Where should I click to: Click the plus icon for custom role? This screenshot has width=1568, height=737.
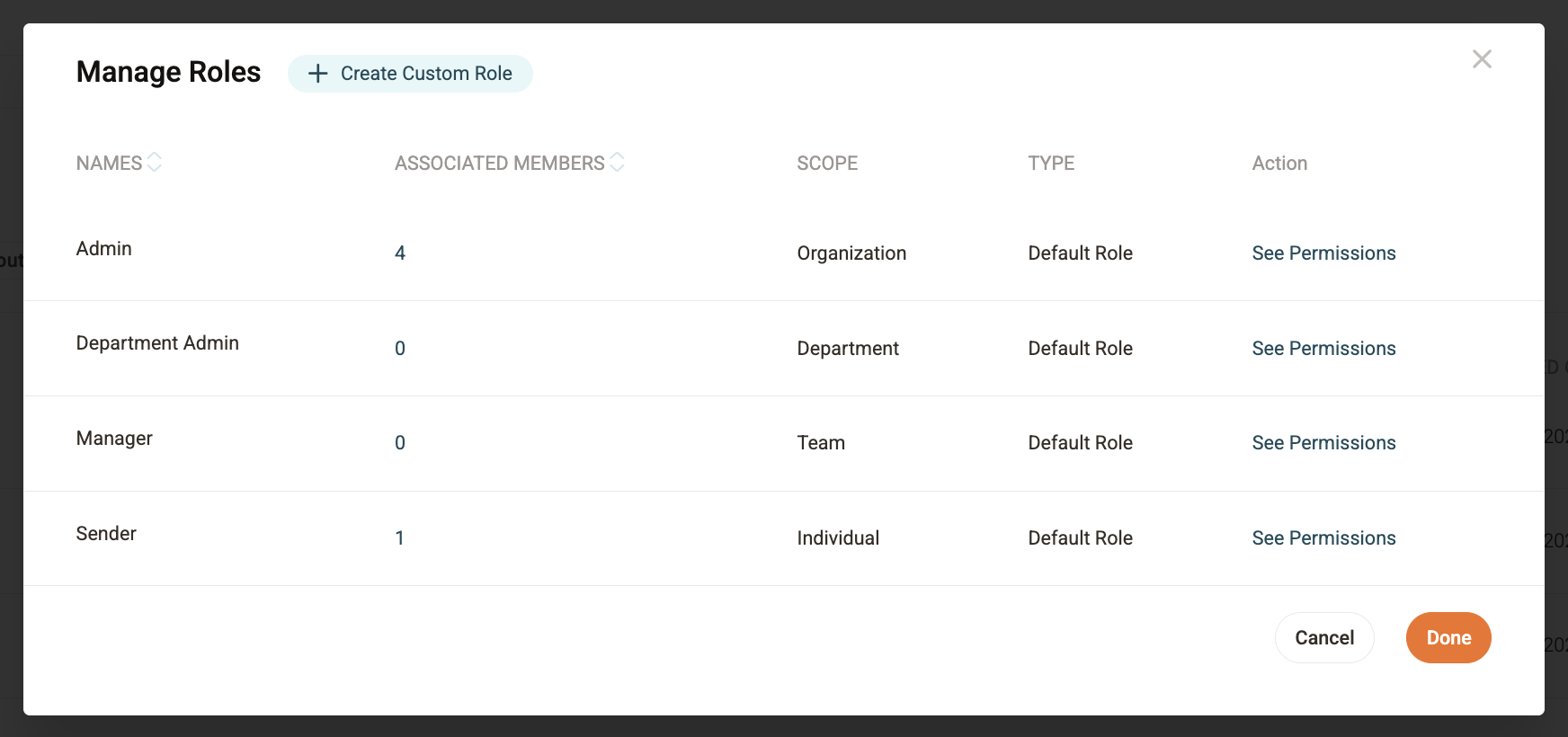[x=317, y=74]
